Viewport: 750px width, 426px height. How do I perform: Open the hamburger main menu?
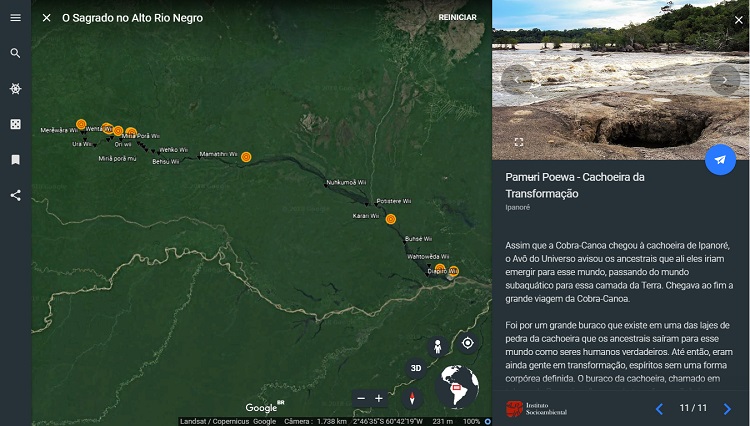tap(15, 18)
